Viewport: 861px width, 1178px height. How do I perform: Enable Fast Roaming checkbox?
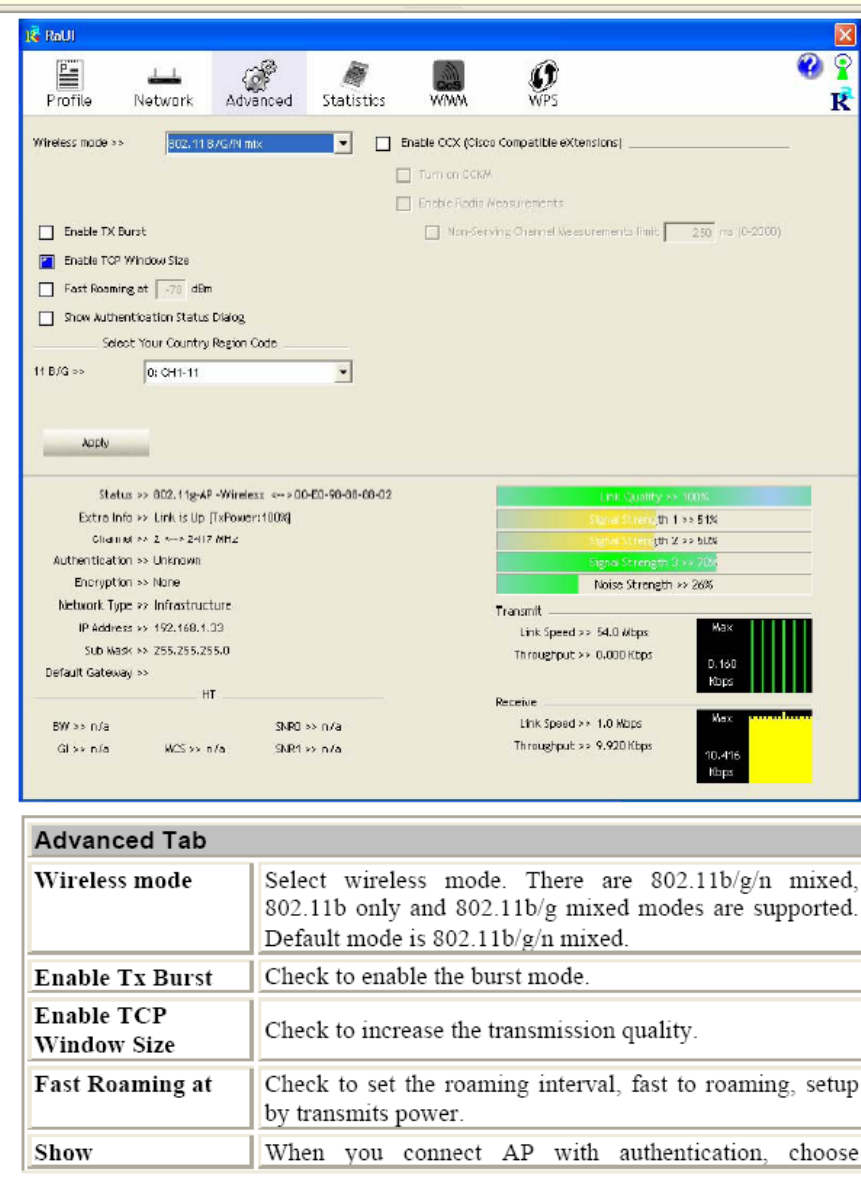47,289
